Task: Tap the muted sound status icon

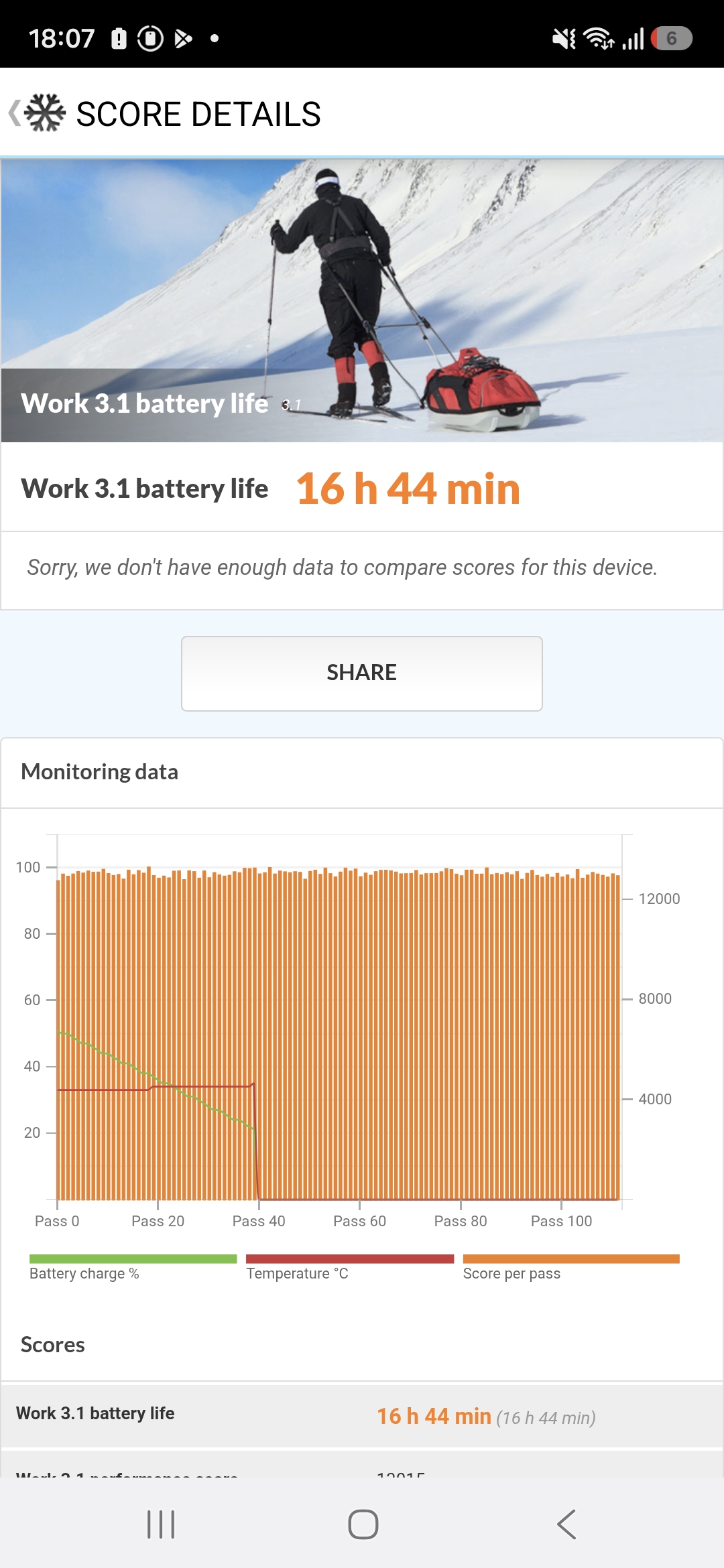Action: point(564,39)
